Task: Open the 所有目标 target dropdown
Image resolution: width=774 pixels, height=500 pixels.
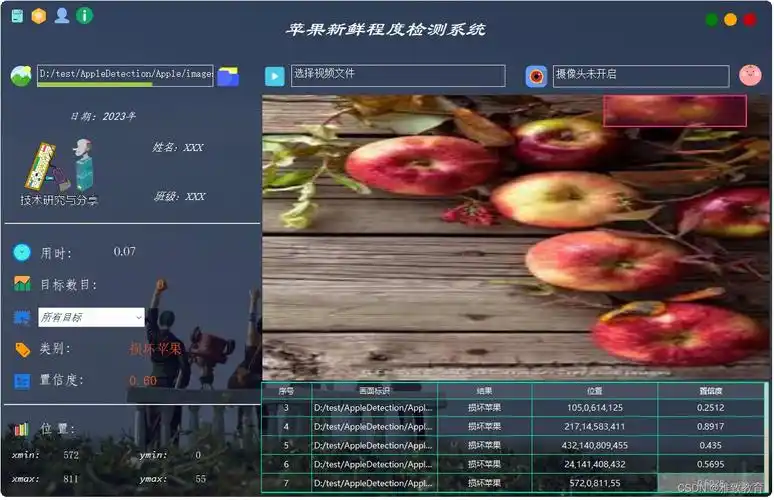Action: coord(91,317)
